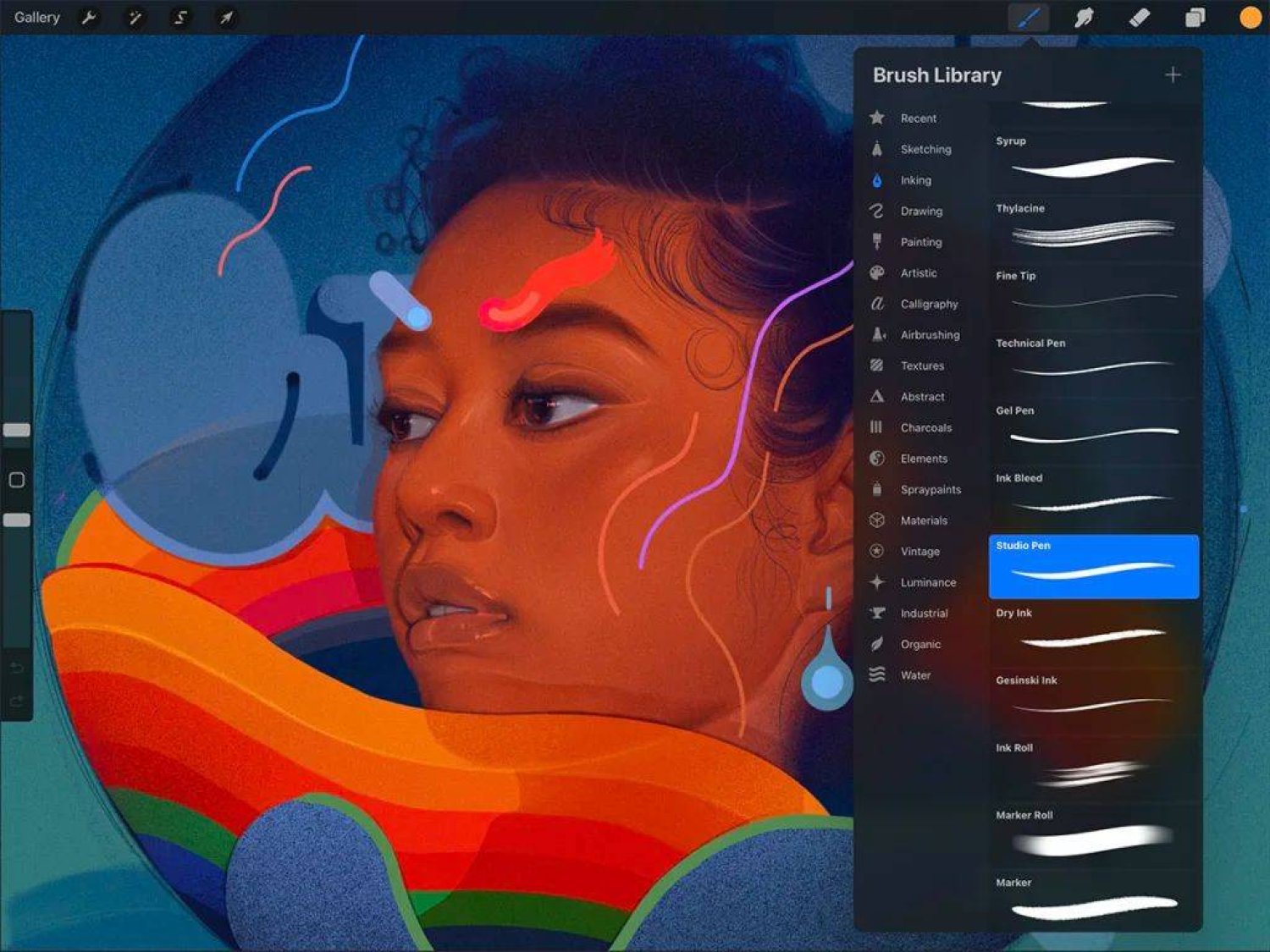The image size is (1270, 952).
Task: Tap the undo arrow in sidebar
Action: (x=16, y=668)
